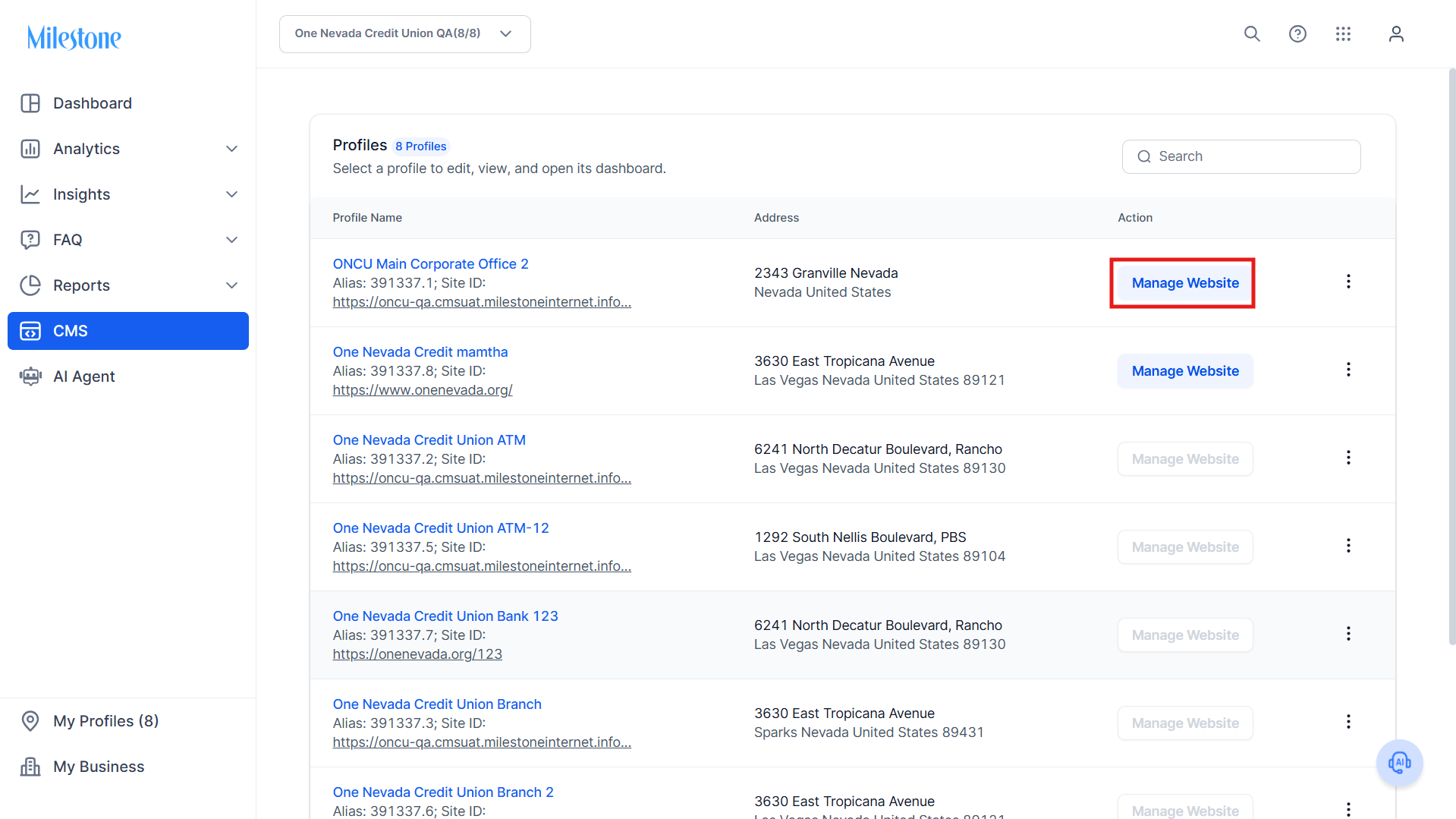Click the 8 Profiles count badge
This screenshot has height=819, width=1456.
[421, 146]
